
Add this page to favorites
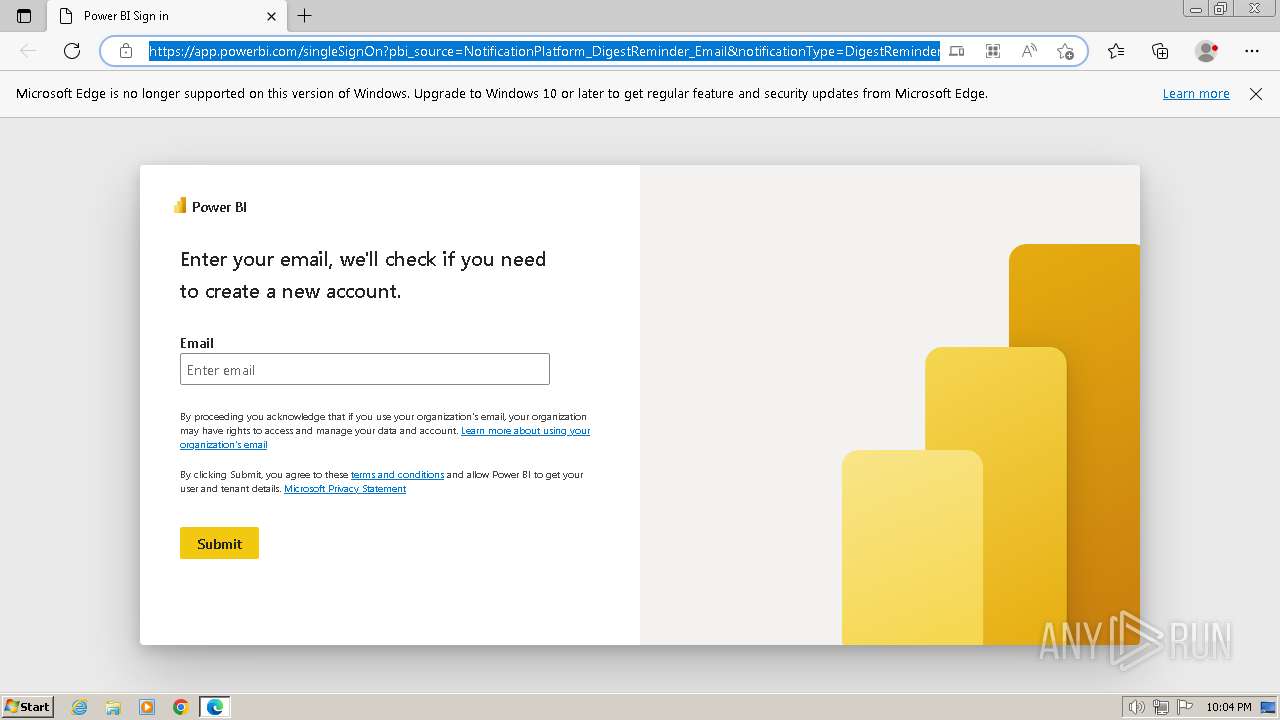pos(1065,51)
